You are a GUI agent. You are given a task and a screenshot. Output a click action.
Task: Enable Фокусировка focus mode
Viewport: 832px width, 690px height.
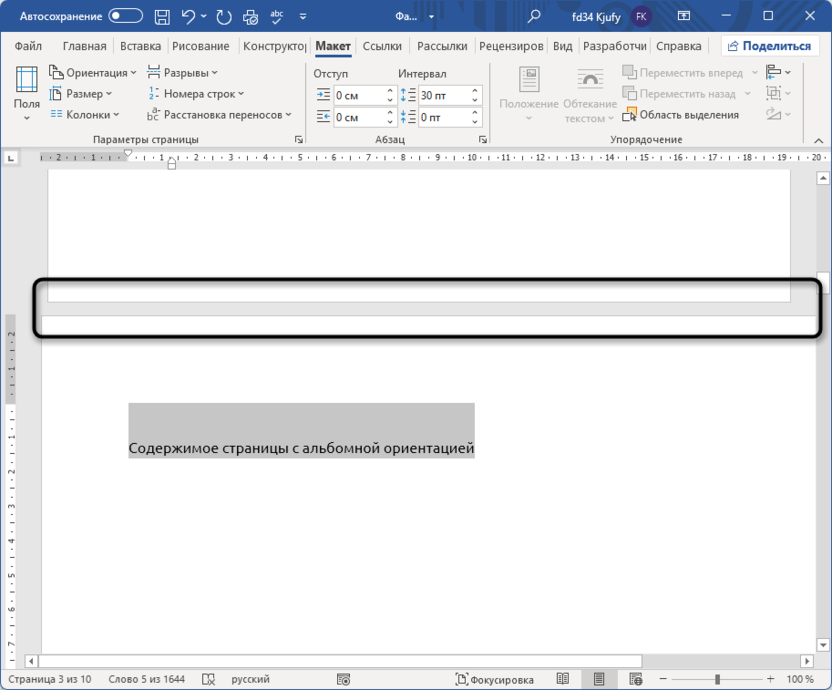point(494,680)
